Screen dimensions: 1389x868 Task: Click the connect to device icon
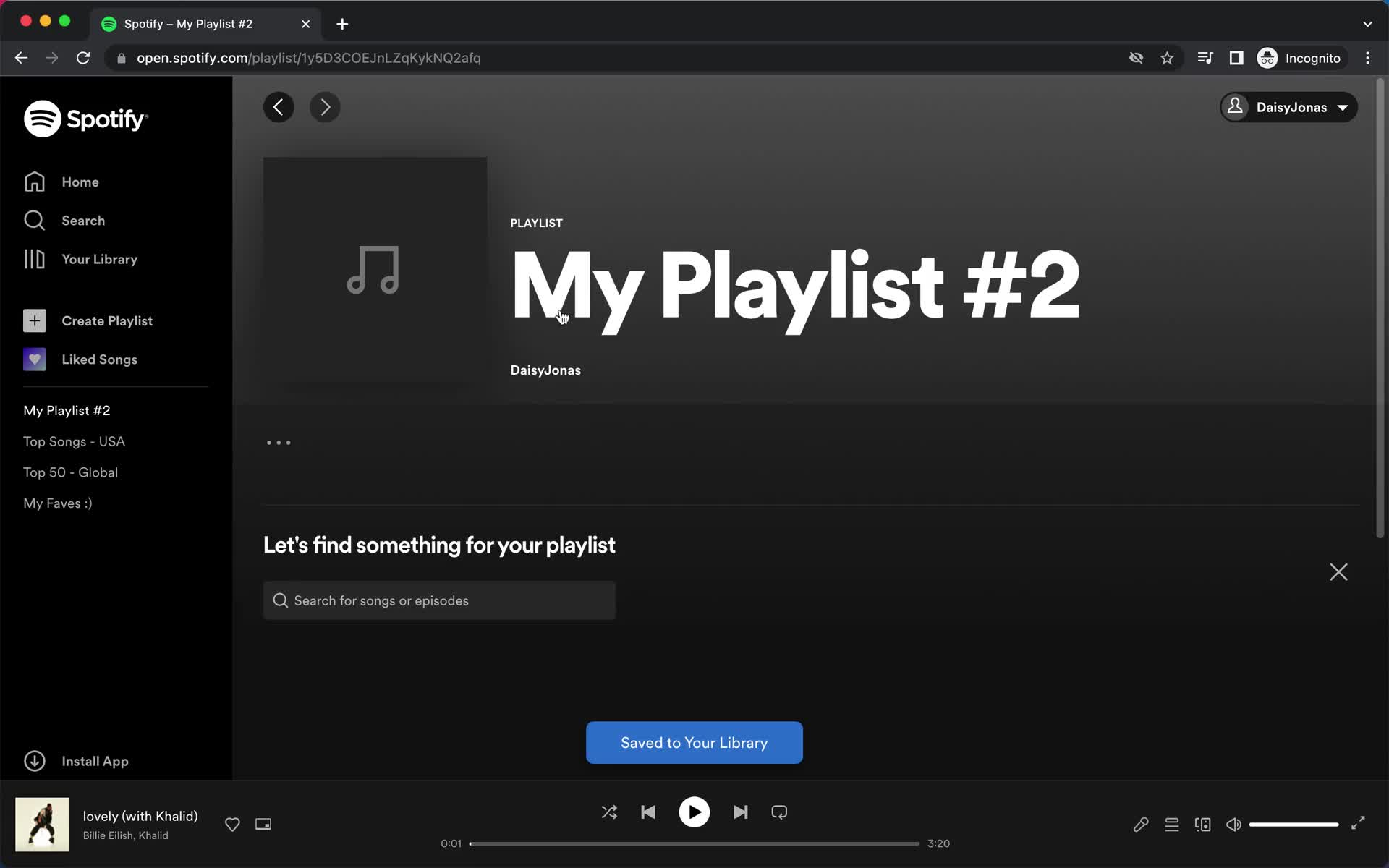[x=1202, y=824]
